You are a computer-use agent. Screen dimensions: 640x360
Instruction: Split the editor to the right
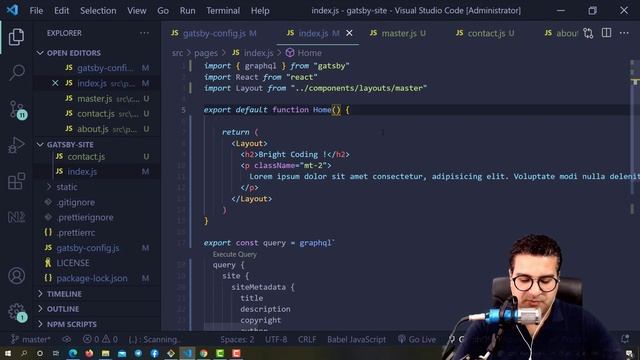pos(607,33)
